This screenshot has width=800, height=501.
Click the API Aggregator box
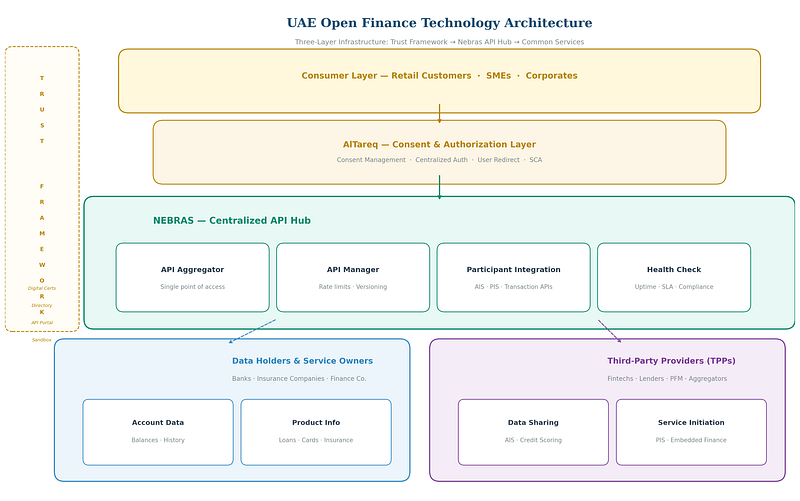coord(192,277)
